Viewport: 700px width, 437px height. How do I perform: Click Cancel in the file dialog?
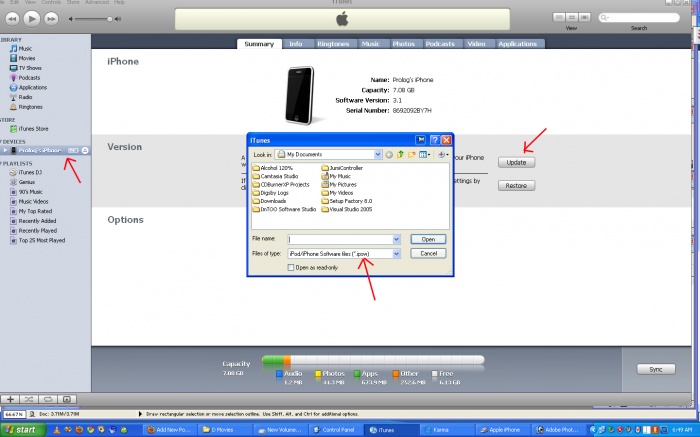point(428,253)
